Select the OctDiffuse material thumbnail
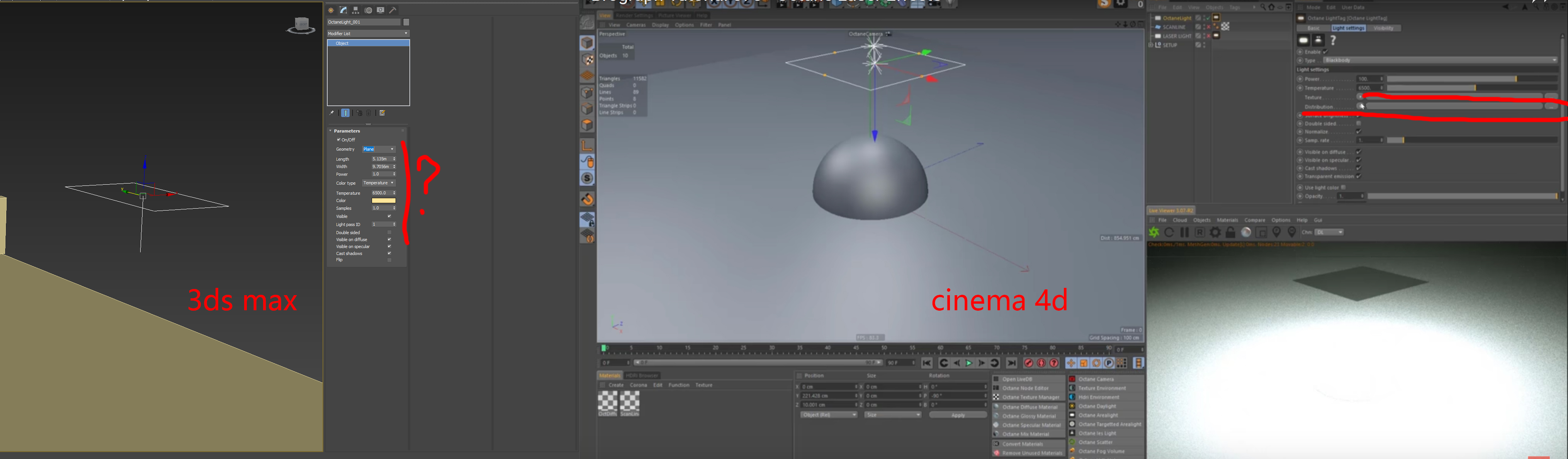1568x459 pixels. (608, 401)
